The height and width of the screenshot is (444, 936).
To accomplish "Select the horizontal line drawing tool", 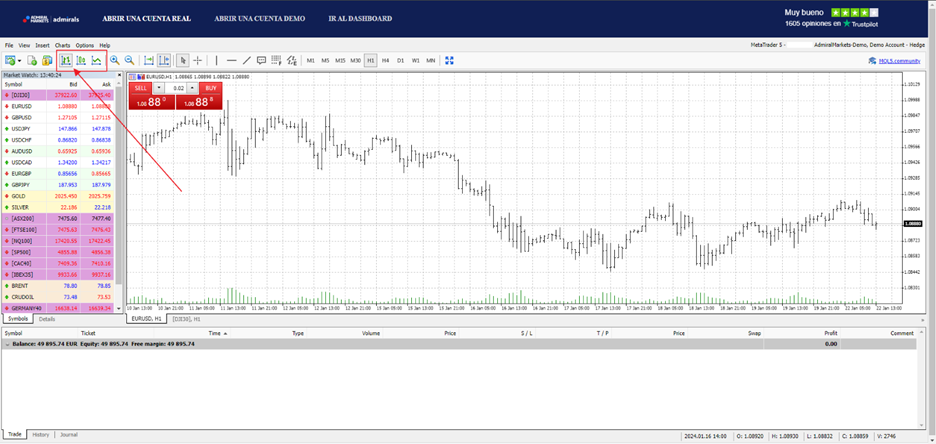I will point(232,60).
